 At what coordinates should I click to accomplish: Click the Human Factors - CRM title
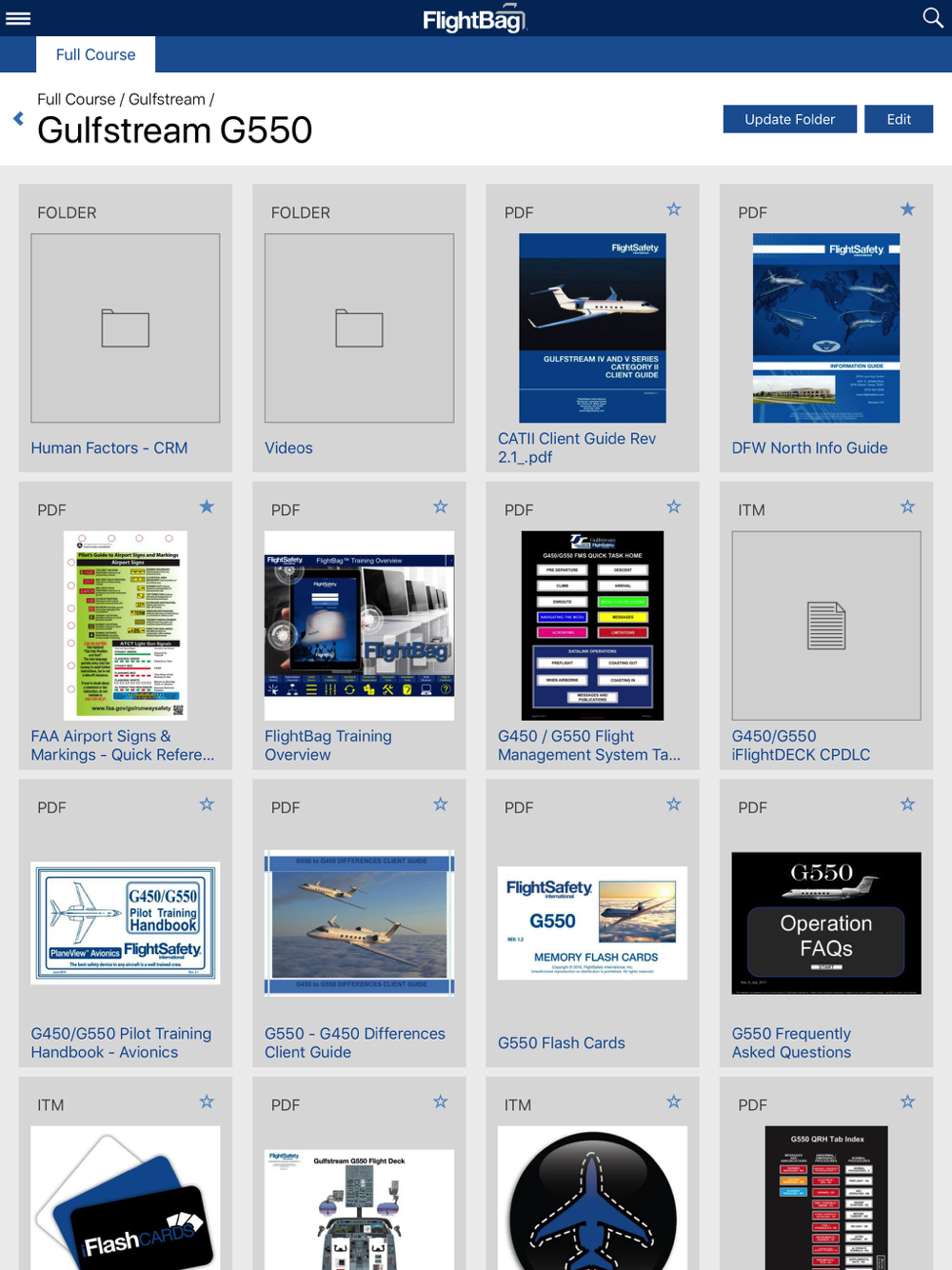pos(109,447)
